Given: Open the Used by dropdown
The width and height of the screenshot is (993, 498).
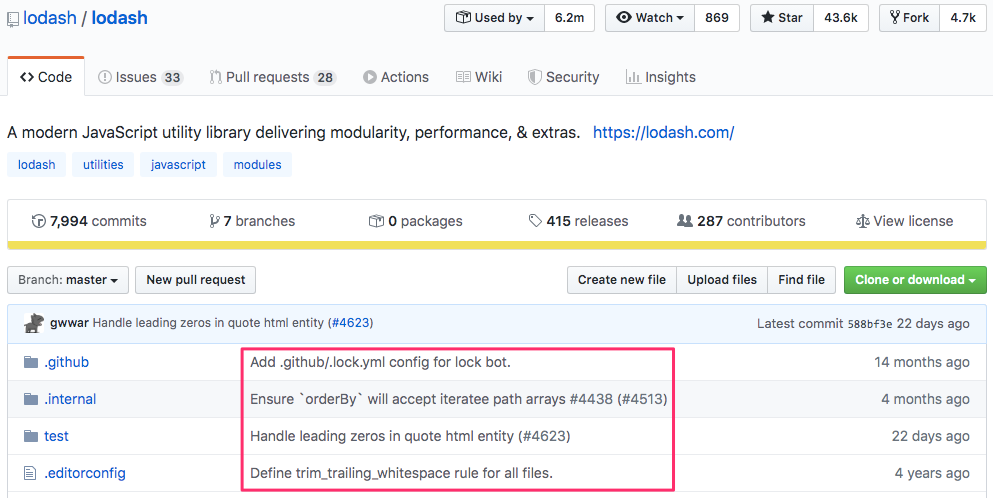Looking at the screenshot, I should click(495, 18).
